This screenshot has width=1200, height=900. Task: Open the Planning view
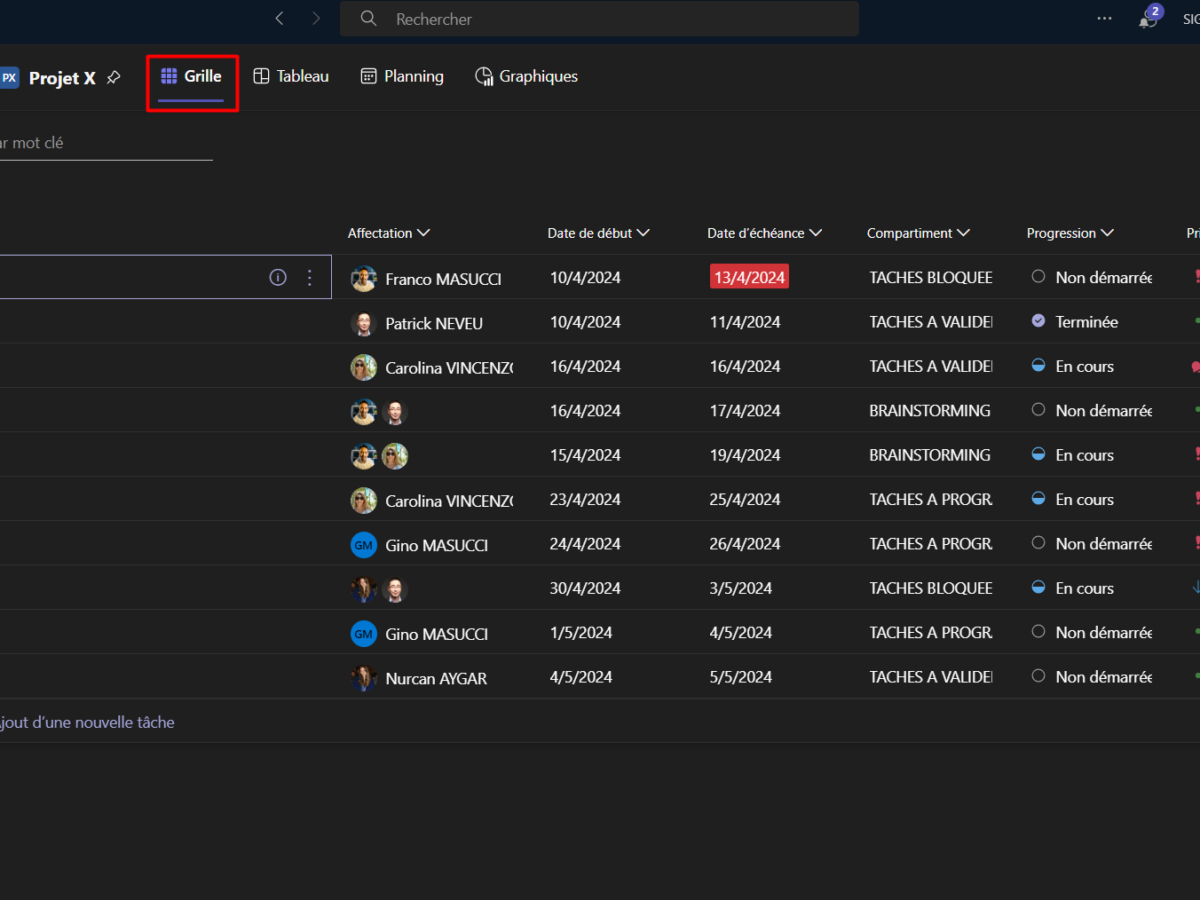pyautogui.click(x=401, y=76)
